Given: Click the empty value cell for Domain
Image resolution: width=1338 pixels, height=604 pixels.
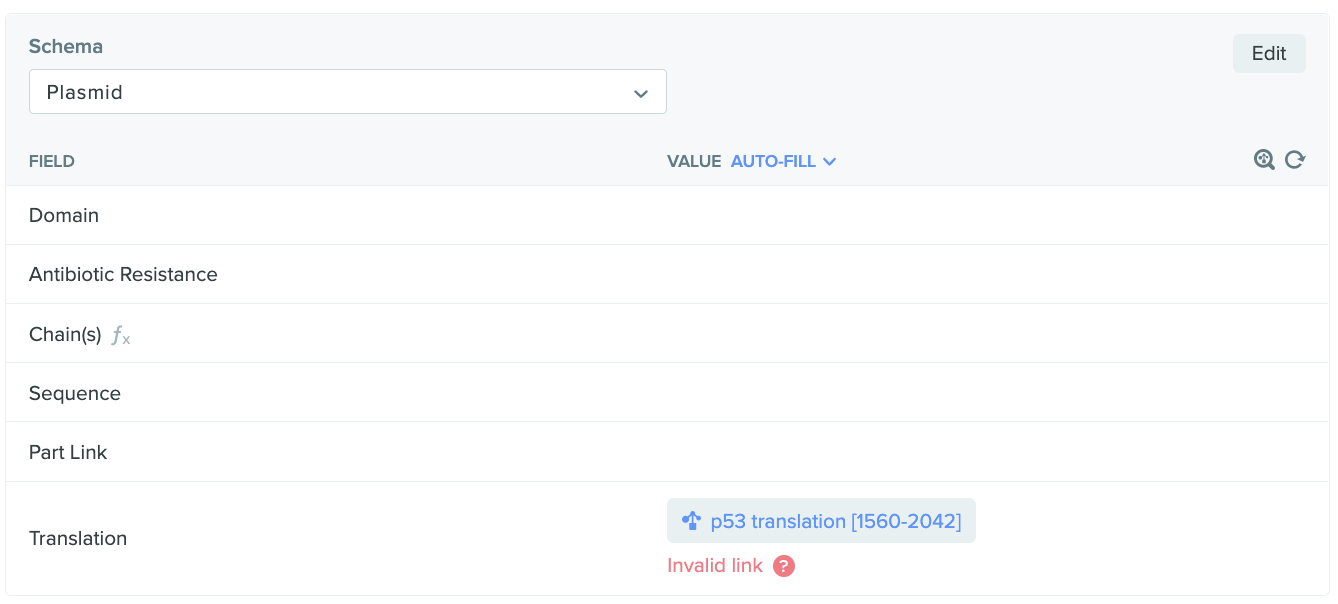Looking at the screenshot, I should 985,215.
